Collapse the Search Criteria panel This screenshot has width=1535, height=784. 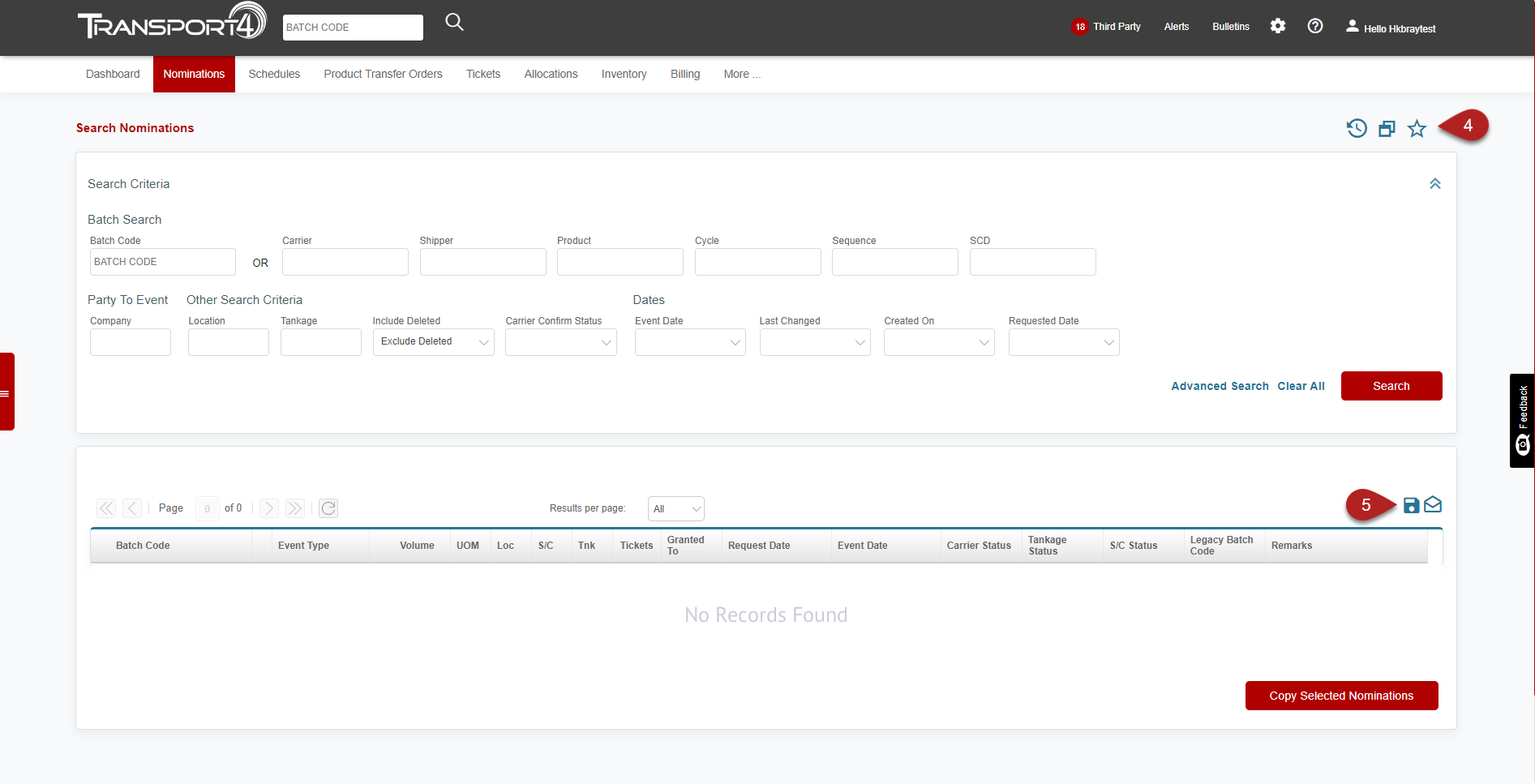pyautogui.click(x=1434, y=184)
